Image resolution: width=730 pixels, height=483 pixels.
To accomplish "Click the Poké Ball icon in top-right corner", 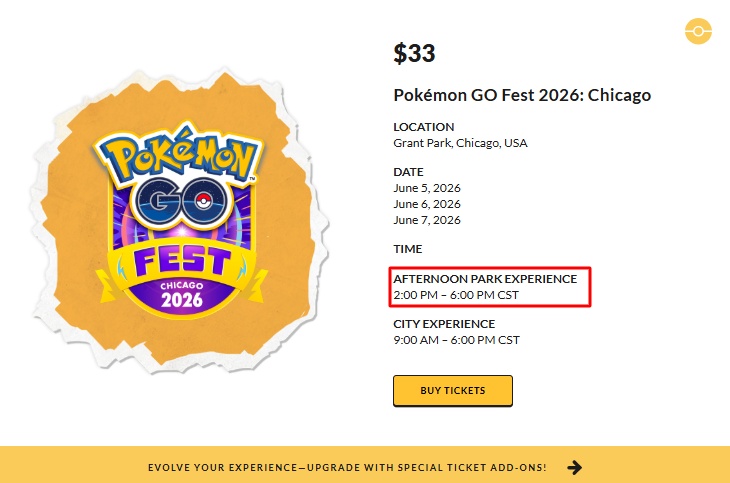I will 698,32.
